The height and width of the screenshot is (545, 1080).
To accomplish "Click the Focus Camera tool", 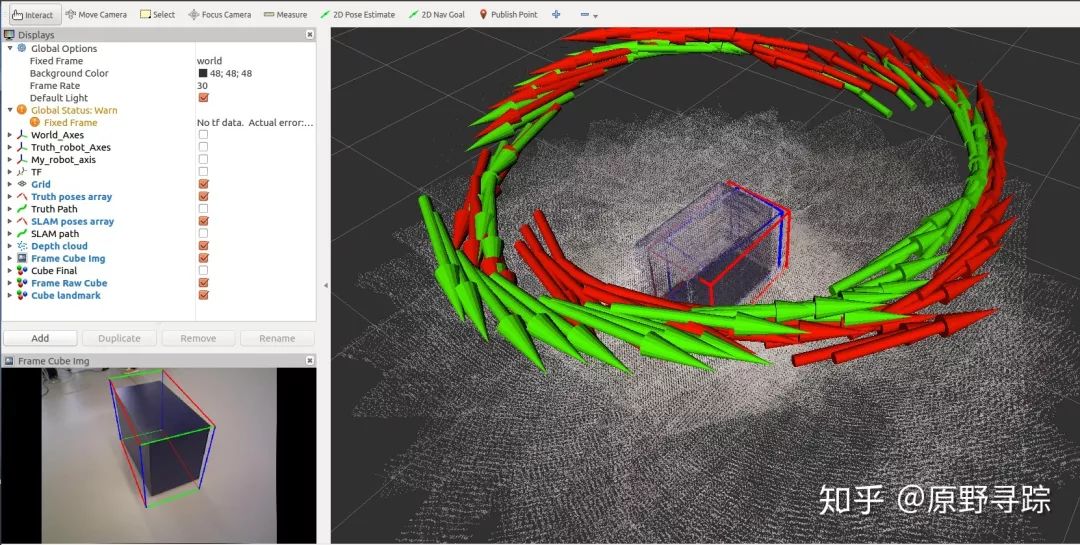I will coord(219,15).
